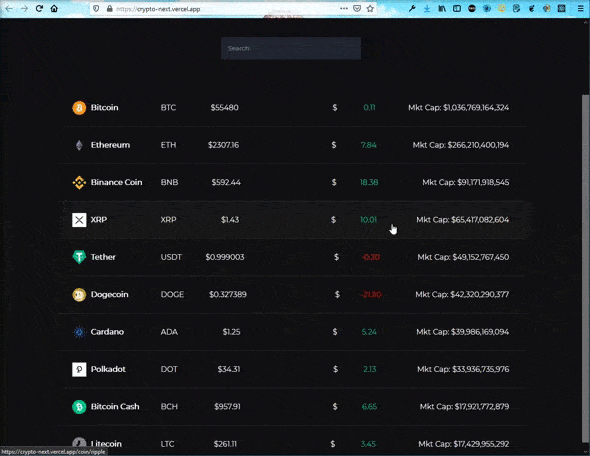This screenshot has width=590, height=456.
Task: Click the Ethereum diamond logo
Action: pos(79,145)
